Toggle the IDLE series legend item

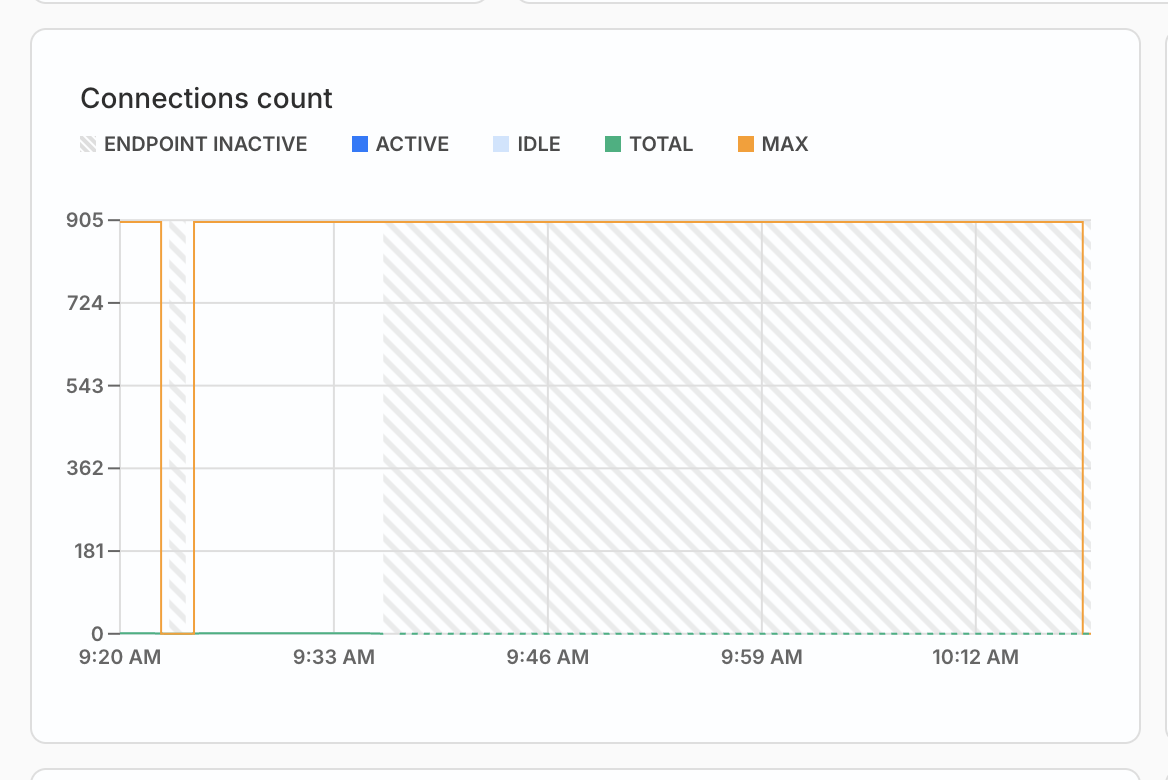[527, 144]
